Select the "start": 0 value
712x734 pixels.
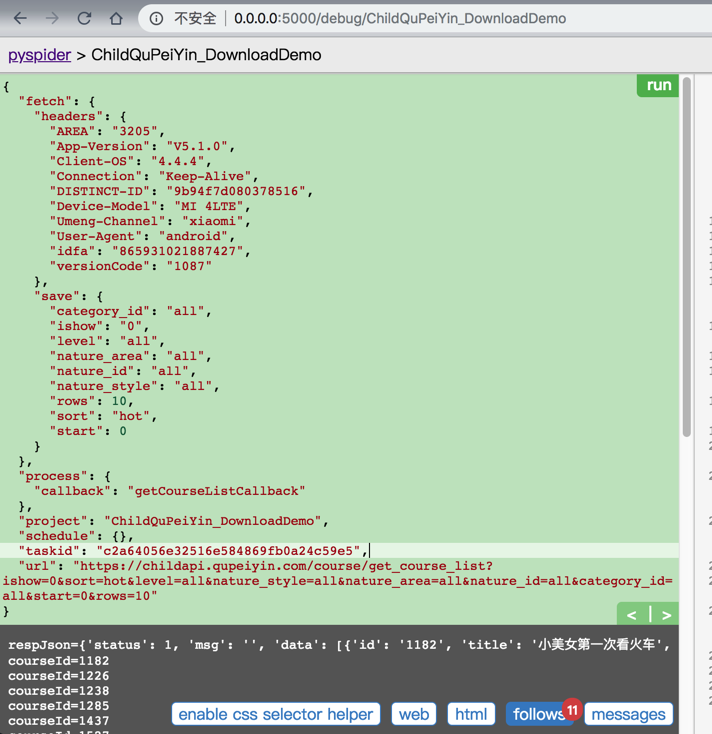point(123,431)
